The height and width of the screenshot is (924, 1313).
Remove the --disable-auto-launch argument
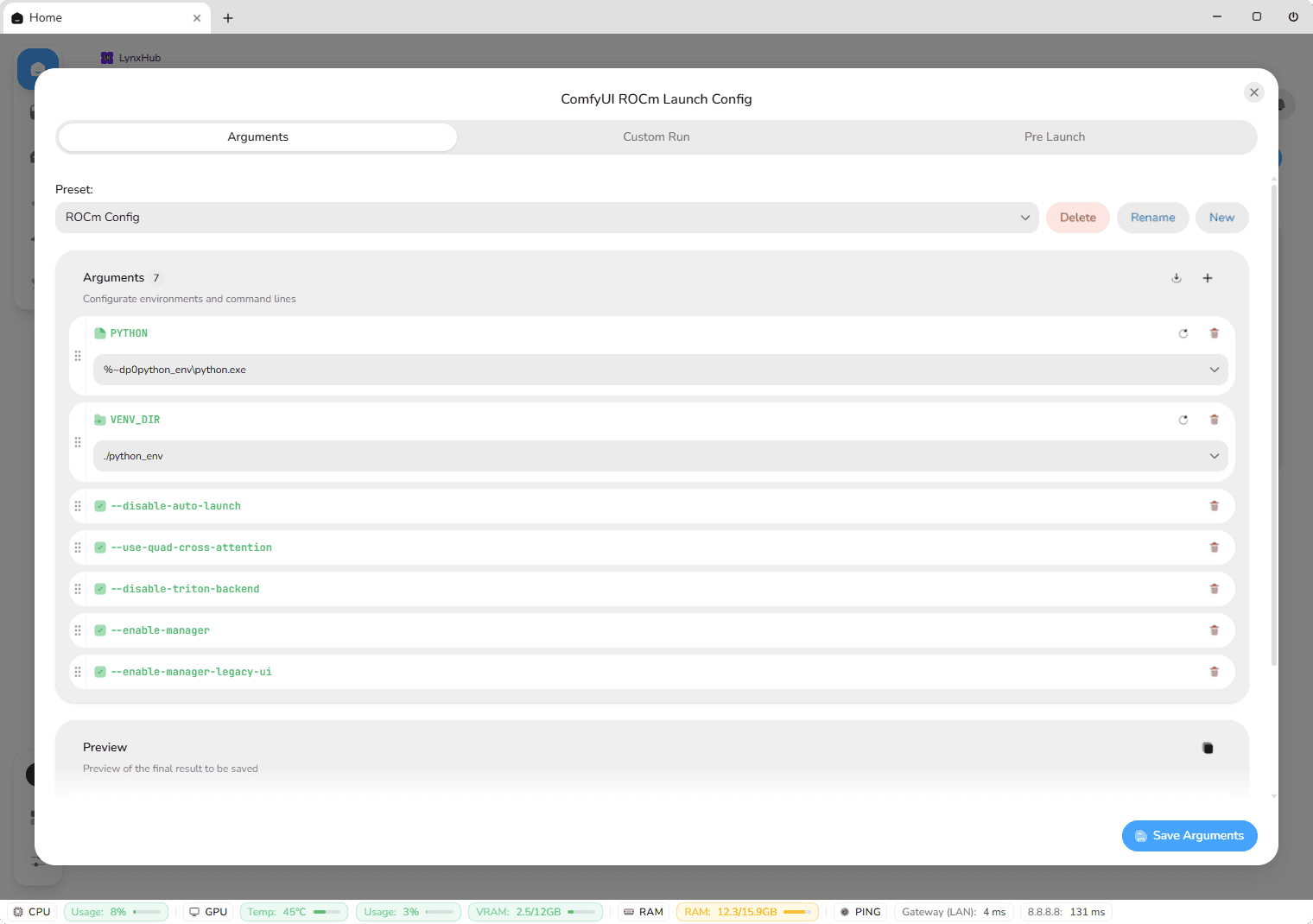(1214, 506)
